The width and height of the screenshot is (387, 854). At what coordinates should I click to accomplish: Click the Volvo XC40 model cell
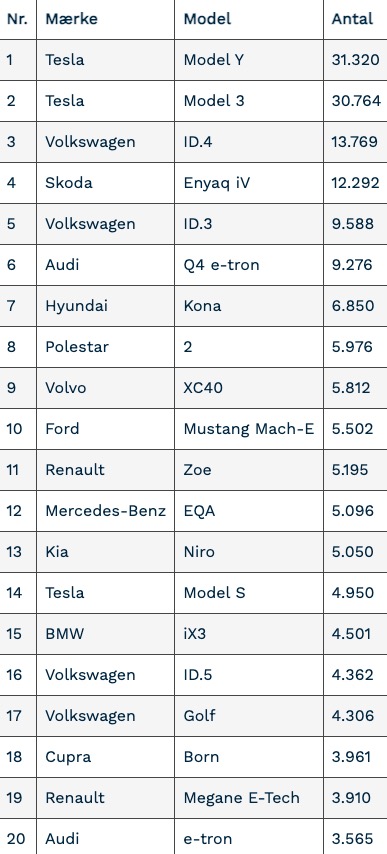tap(249, 388)
